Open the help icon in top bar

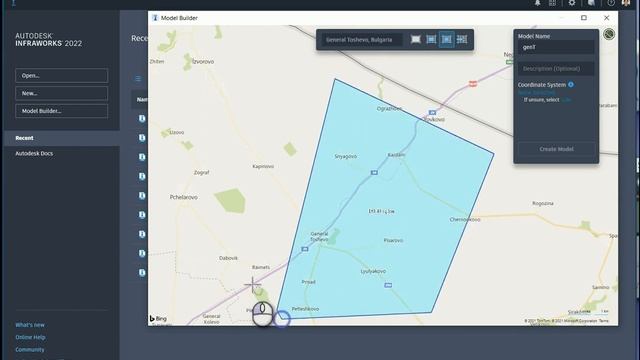[611, 3]
